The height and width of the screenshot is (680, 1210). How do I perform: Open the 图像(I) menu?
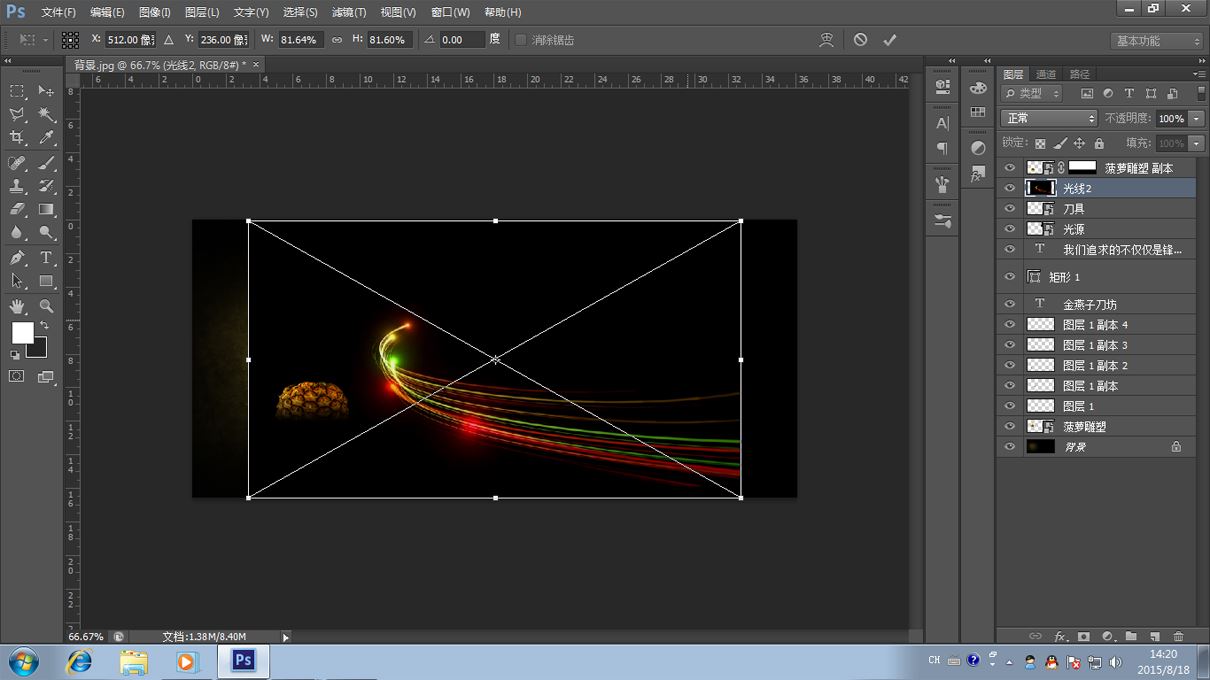pyautogui.click(x=154, y=12)
